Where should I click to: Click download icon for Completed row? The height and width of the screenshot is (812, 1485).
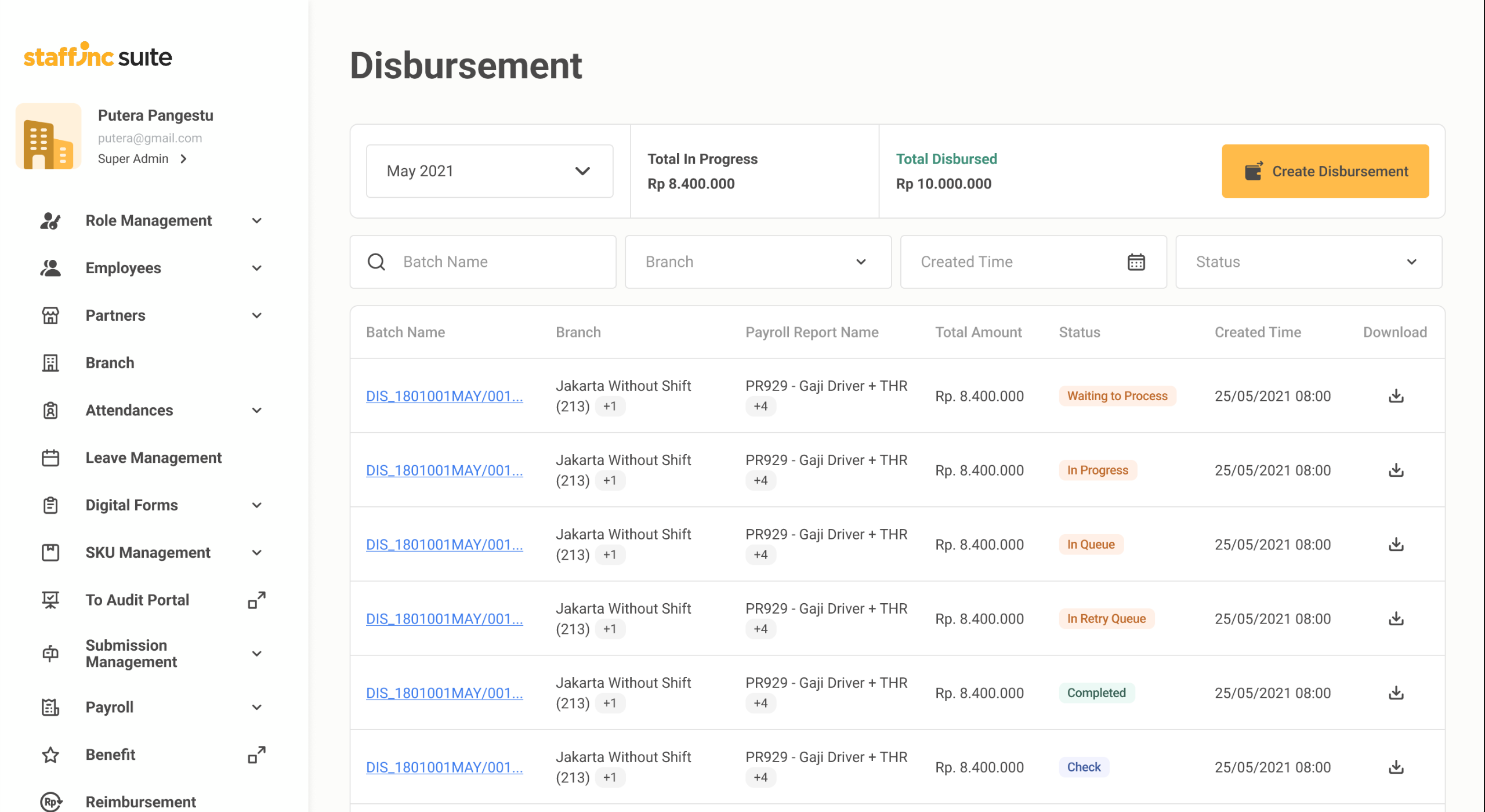pos(1396,693)
